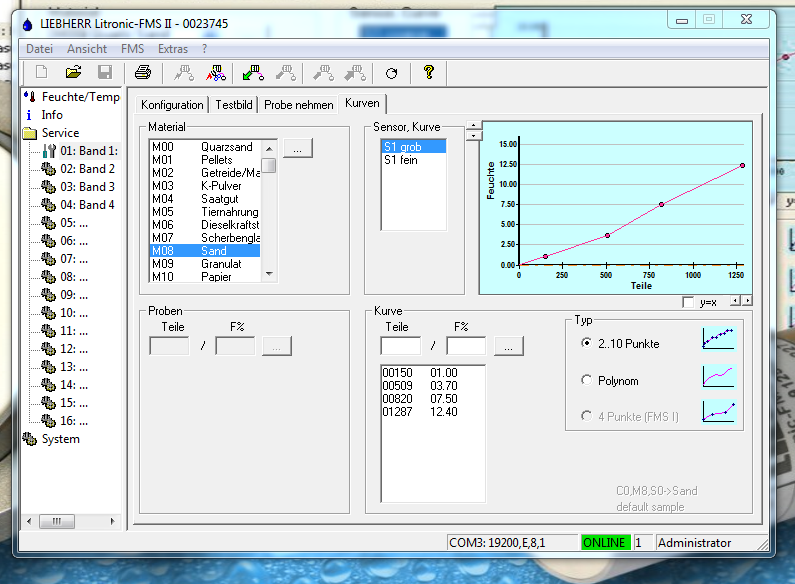795x584 pixels.
Task: Select the 4 Punkte (FMS I) radio button
Action: [586, 416]
